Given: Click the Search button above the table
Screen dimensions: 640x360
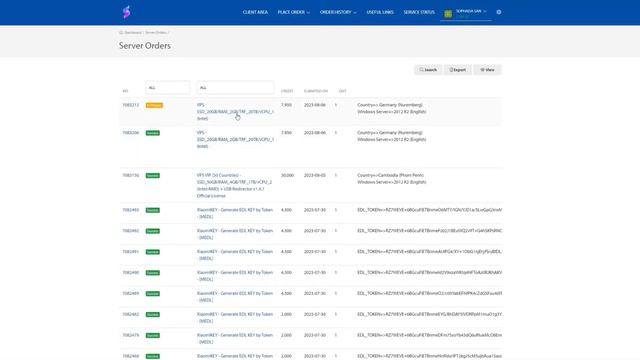Looking at the screenshot, I should 428,70.
